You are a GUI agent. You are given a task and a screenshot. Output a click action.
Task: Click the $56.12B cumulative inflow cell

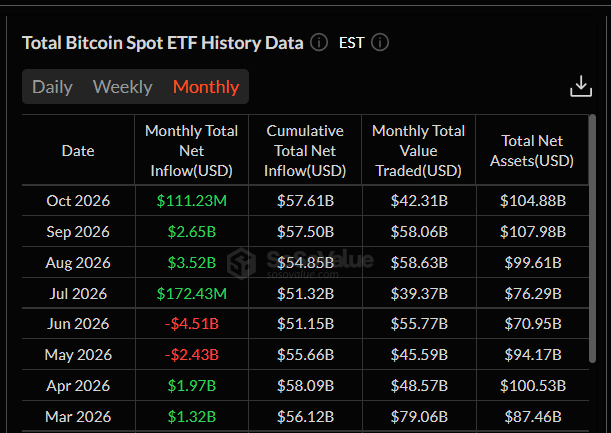(x=305, y=416)
